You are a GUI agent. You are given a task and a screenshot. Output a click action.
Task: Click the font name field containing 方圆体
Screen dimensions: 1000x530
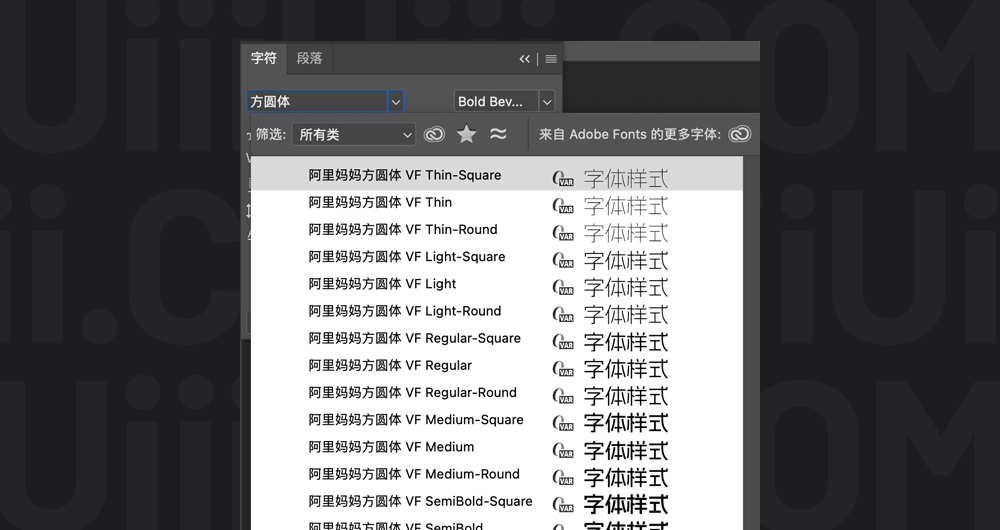(x=317, y=101)
